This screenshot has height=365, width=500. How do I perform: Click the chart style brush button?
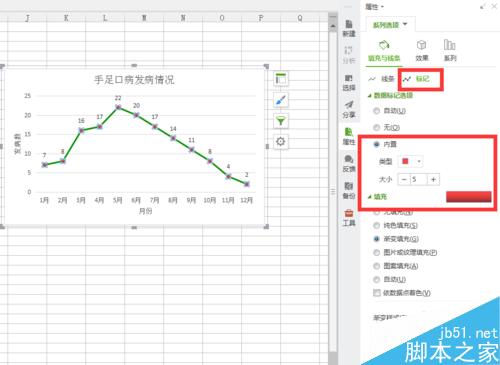tap(281, 100)
